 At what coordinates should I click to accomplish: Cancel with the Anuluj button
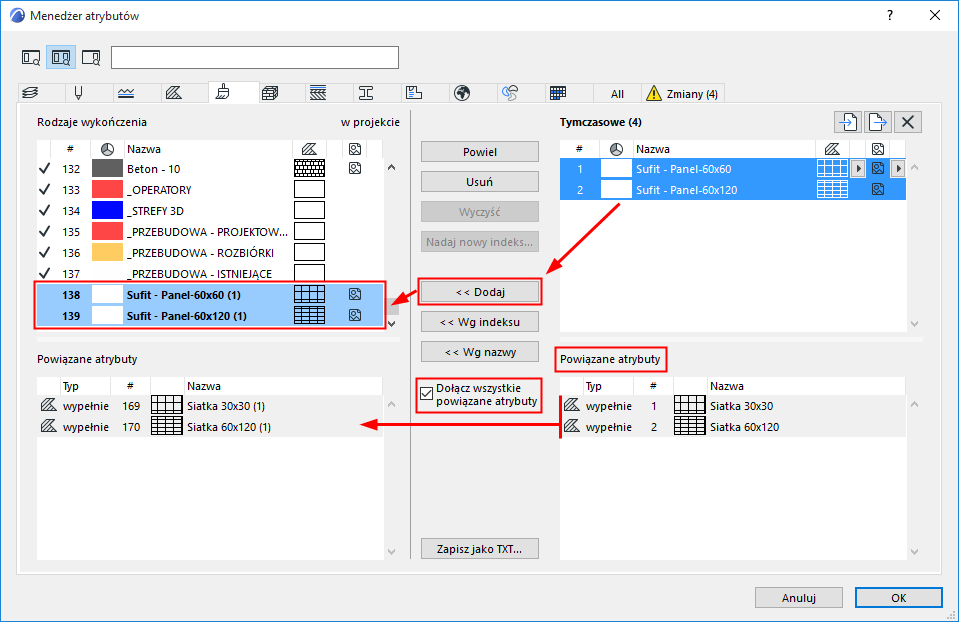(x=799, y=598)
